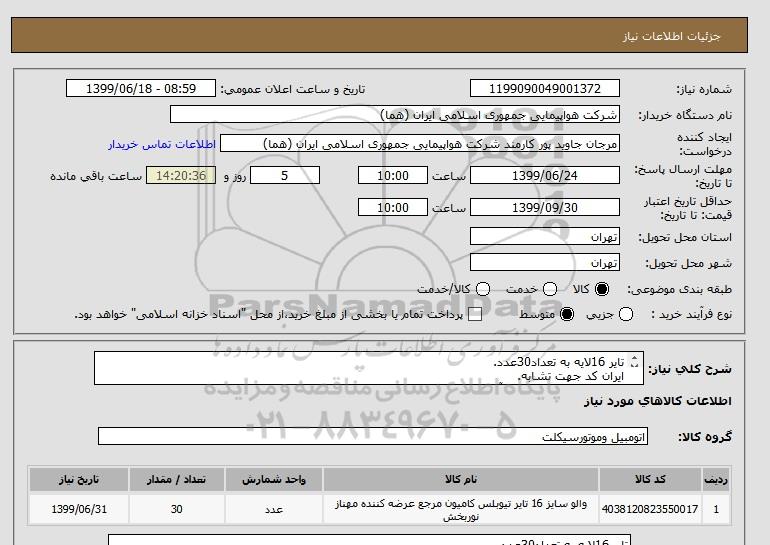Click the کد کالا column header
The width and height of the screenshot is (770, 545).
pyautogui.click(x=650, y=479)
